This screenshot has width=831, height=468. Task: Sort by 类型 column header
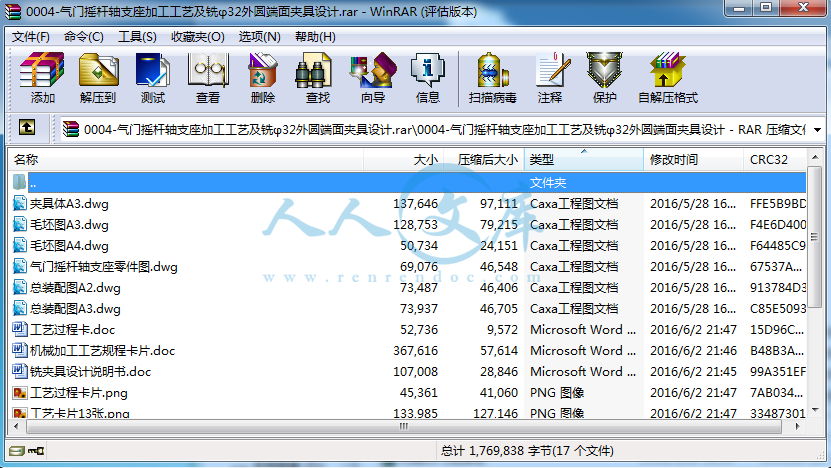(x=584, y=160)
